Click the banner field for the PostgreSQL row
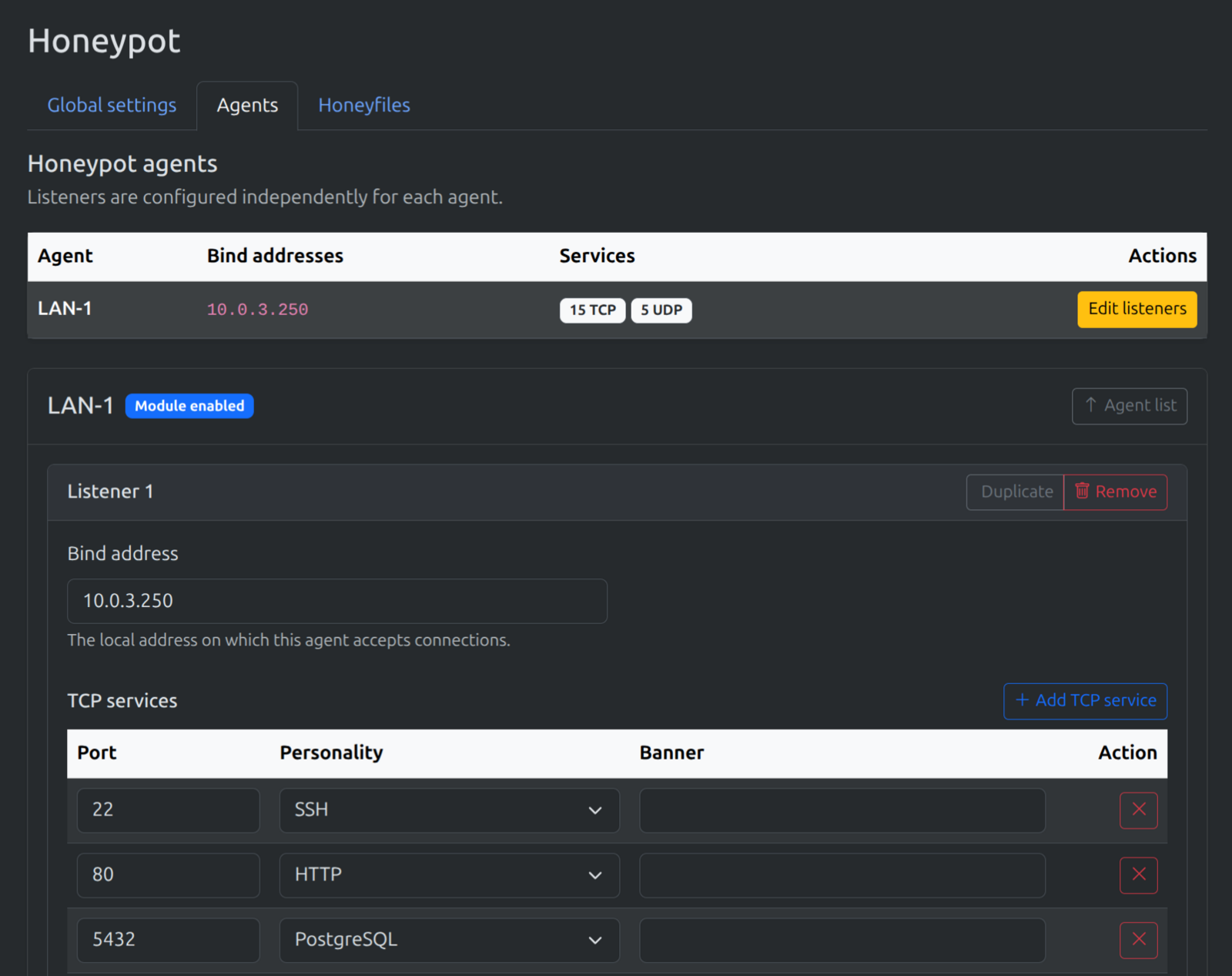This screenshot has height=976, width=1232. click(842, 939)
